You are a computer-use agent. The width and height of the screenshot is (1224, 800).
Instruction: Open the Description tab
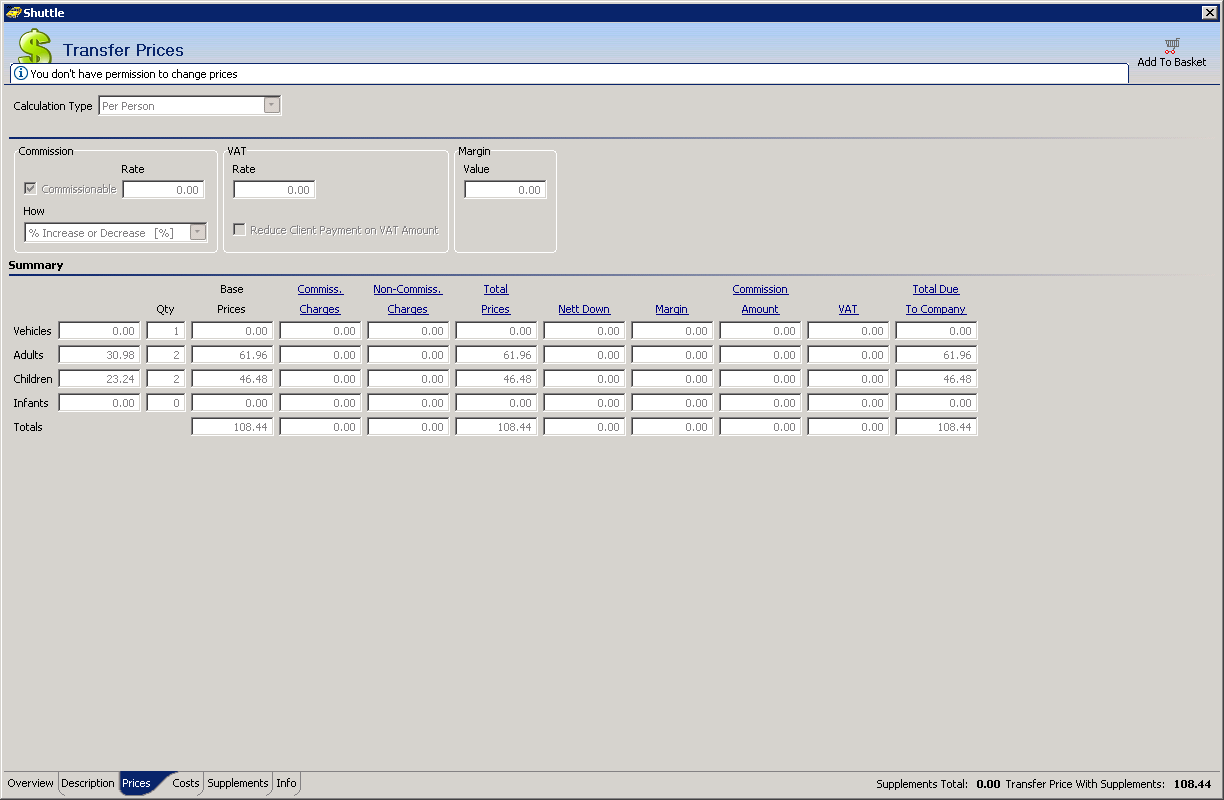pos(88,783)
